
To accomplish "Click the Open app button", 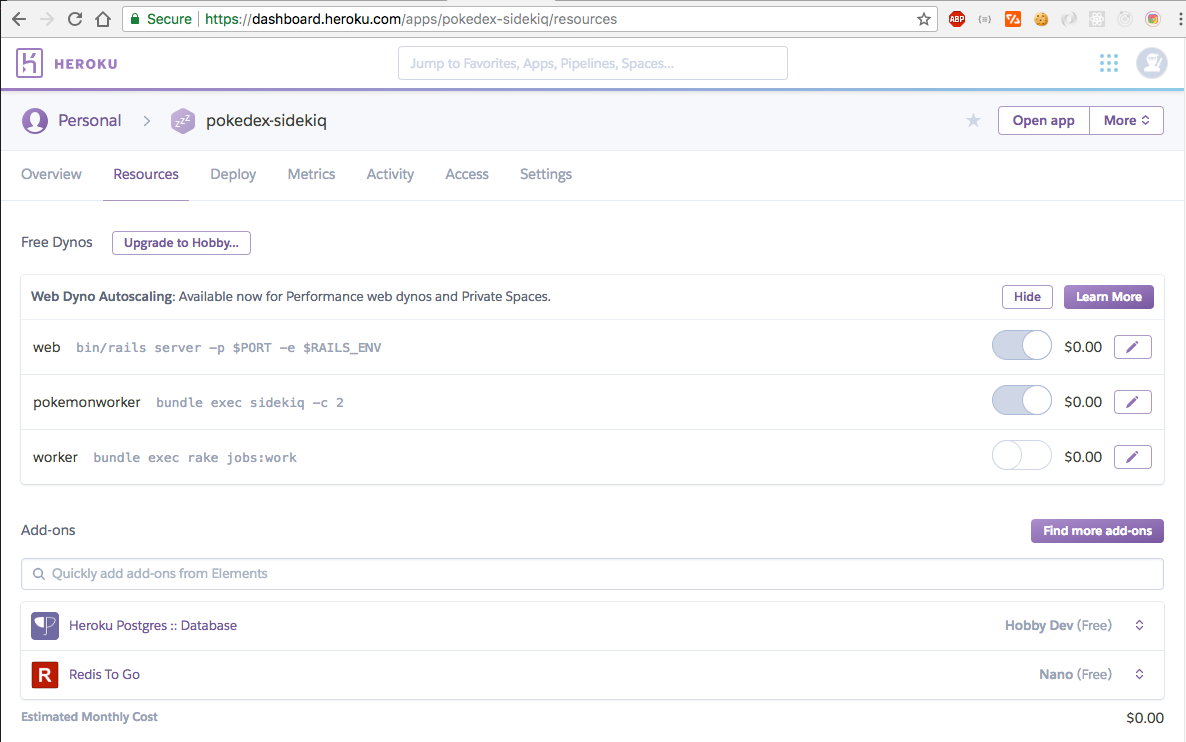I will 1043,120.
